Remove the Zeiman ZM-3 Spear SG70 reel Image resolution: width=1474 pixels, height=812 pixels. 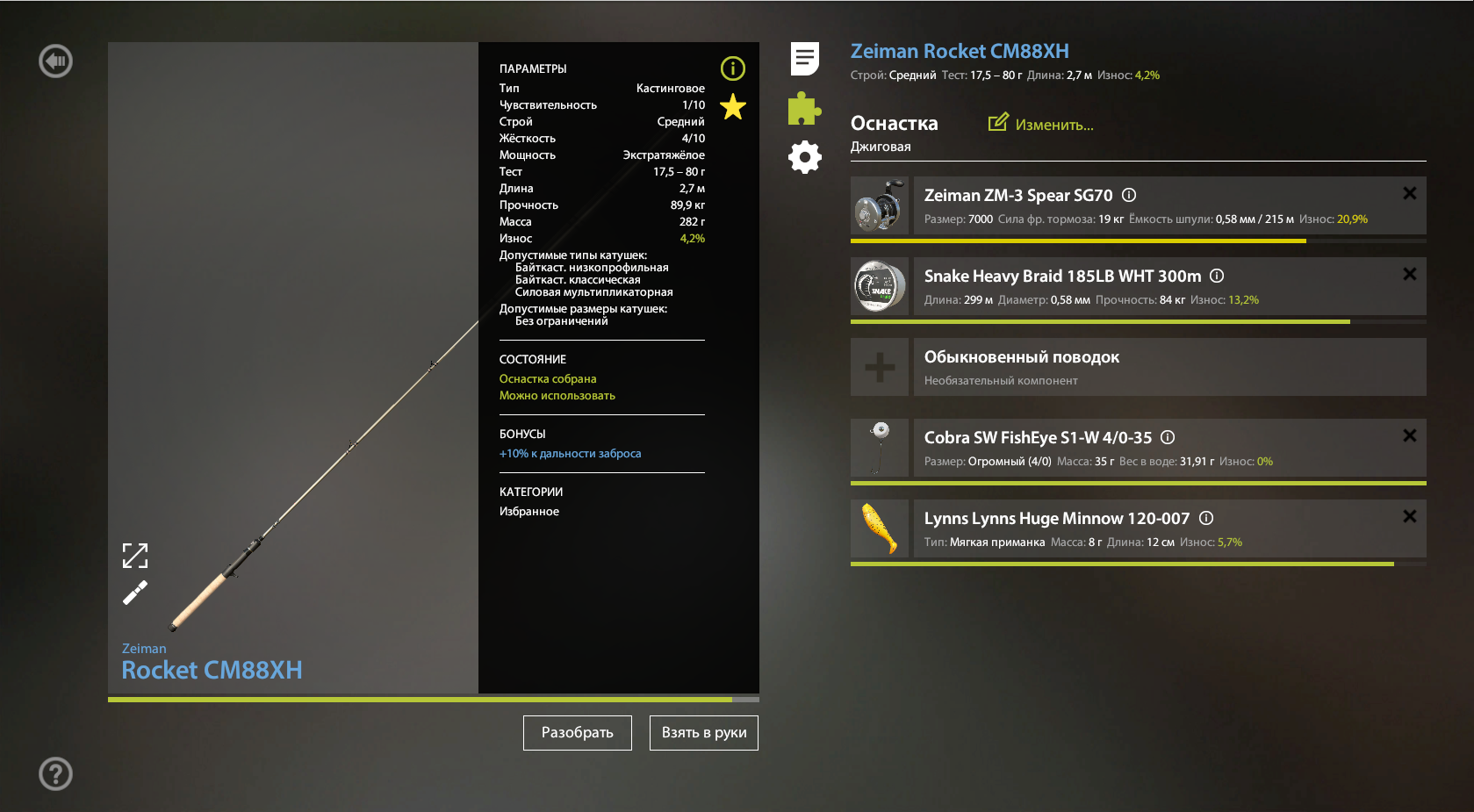click(x=1409, y=193)
